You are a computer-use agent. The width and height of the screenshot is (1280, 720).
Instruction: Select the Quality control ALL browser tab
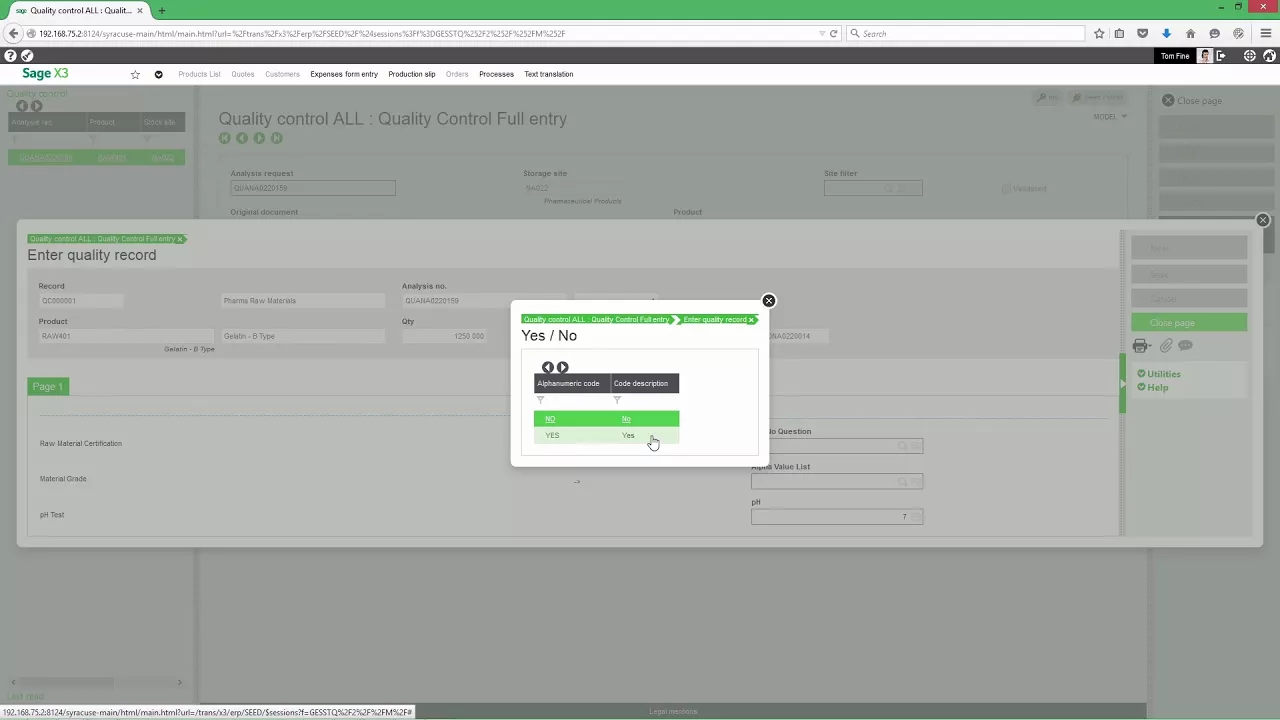[x=80, y=10]
